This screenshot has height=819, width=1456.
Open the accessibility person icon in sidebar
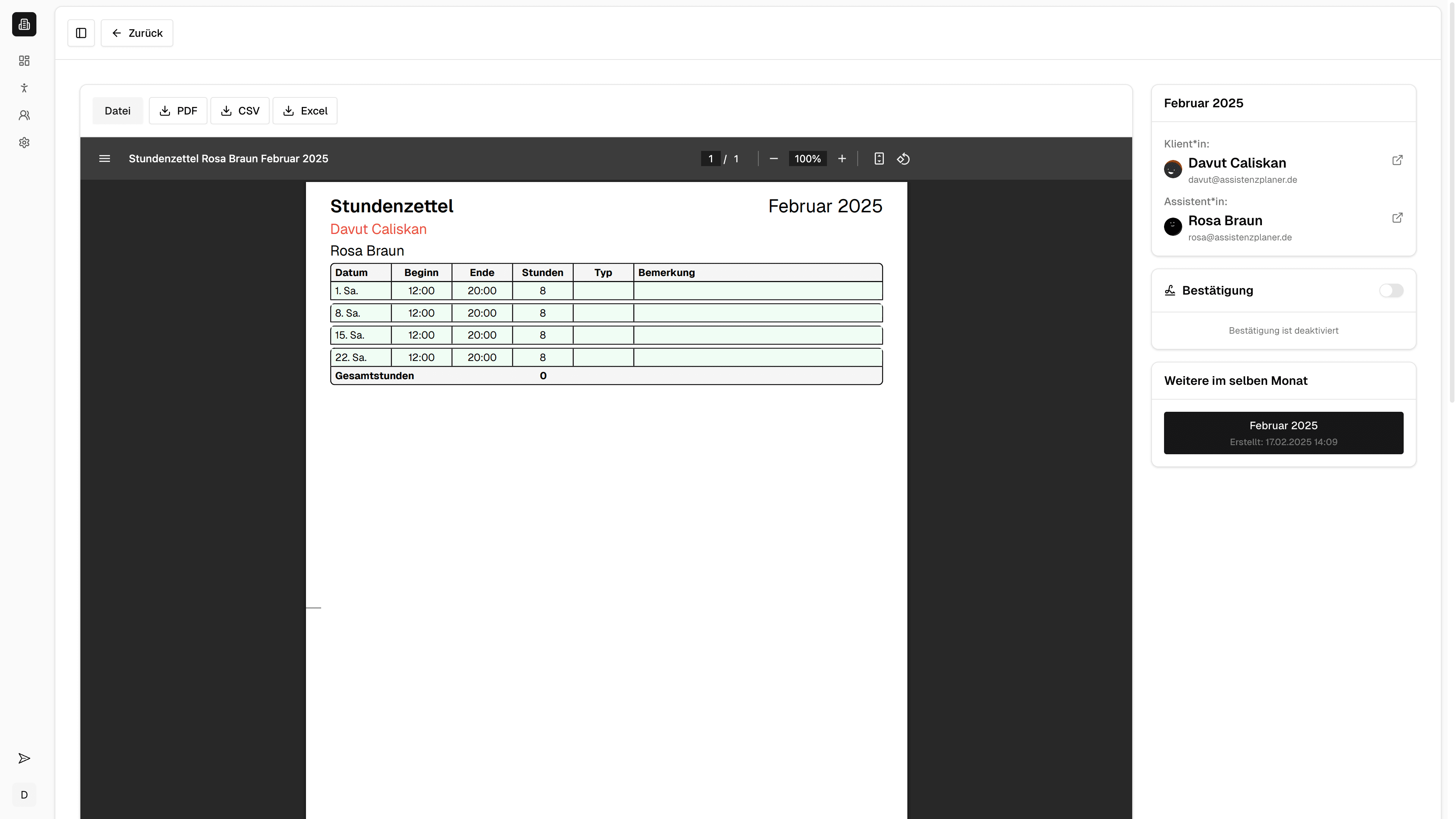click(x=24, y=88)
